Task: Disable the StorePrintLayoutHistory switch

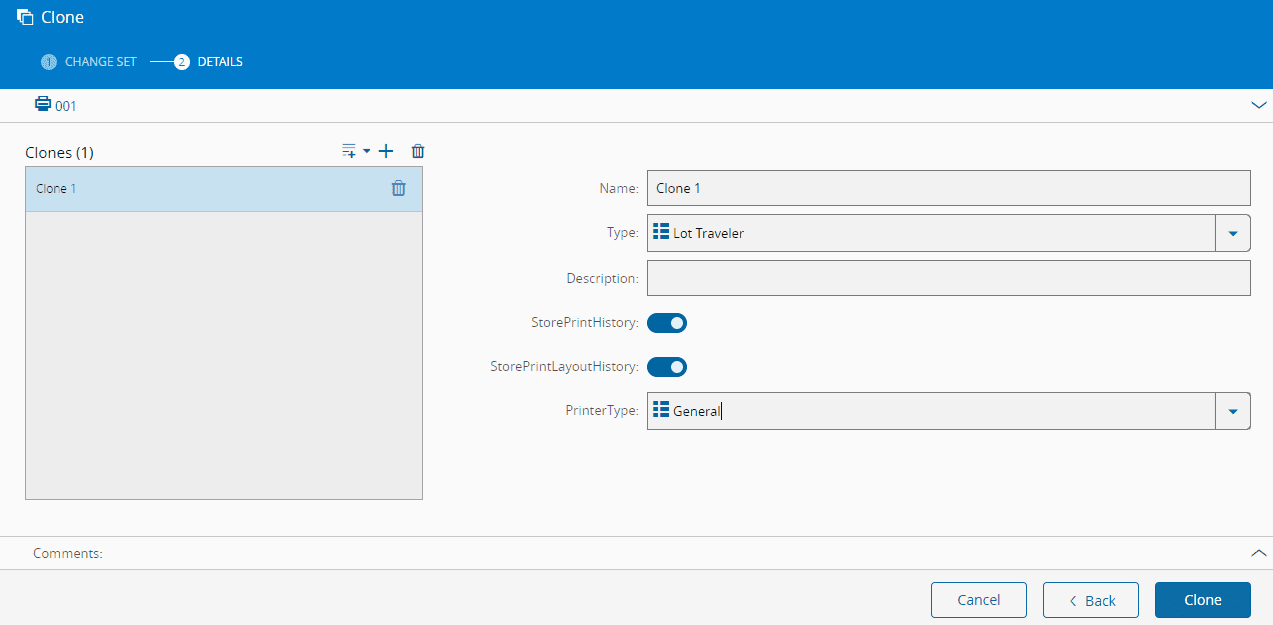Action: [x=667, y=367]
